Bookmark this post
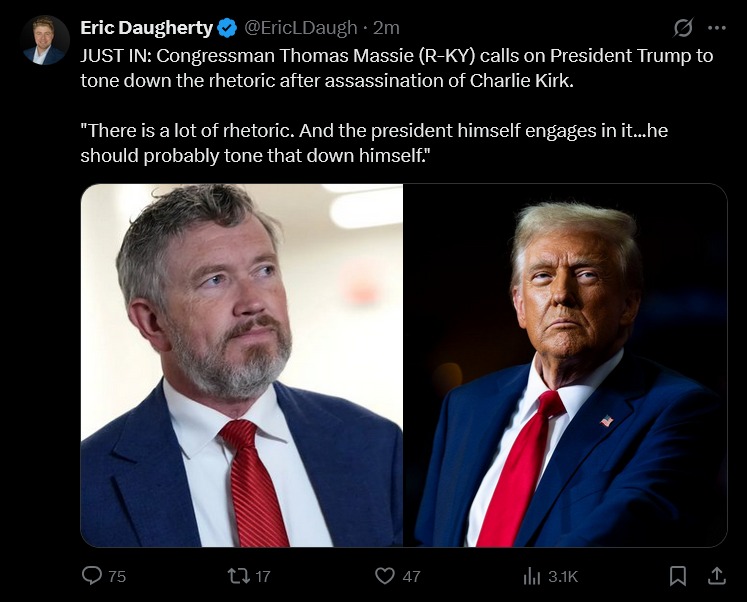Image resolution: width=747 pixels, height=602 pixels. [677, 575]
